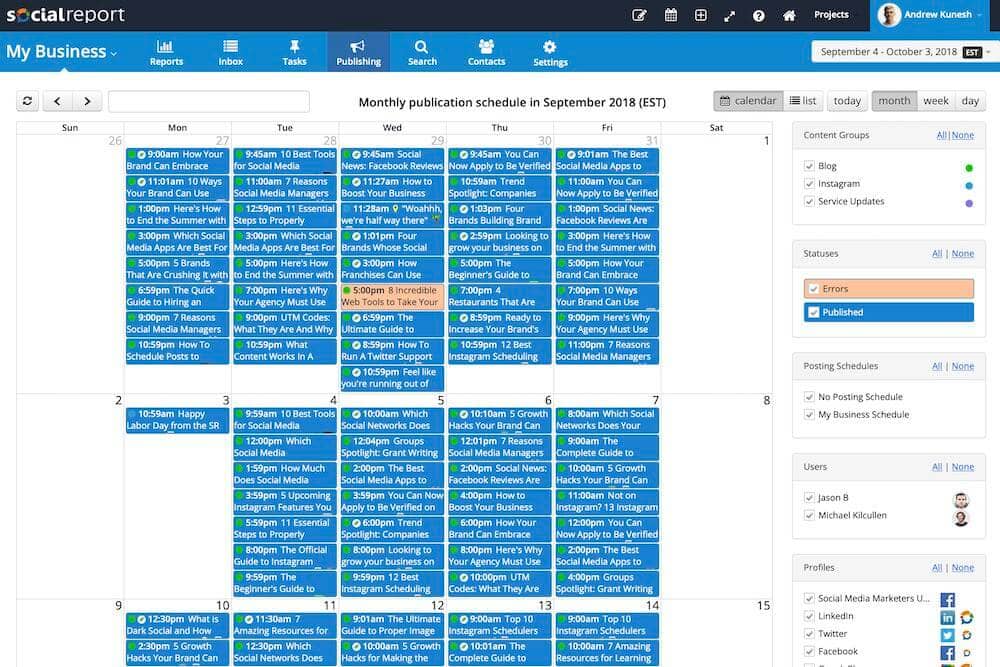Open the Search section
Image resolution: width=1000 pixels, height=667 pixels.
tap(422, 52)
